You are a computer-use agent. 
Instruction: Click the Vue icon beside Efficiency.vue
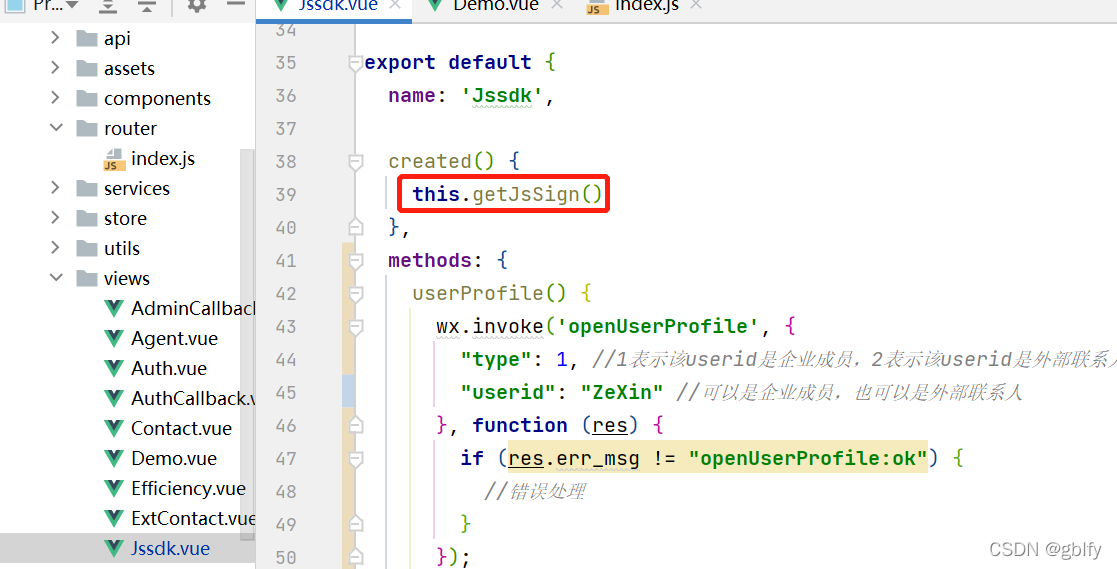tap(114, 488)
